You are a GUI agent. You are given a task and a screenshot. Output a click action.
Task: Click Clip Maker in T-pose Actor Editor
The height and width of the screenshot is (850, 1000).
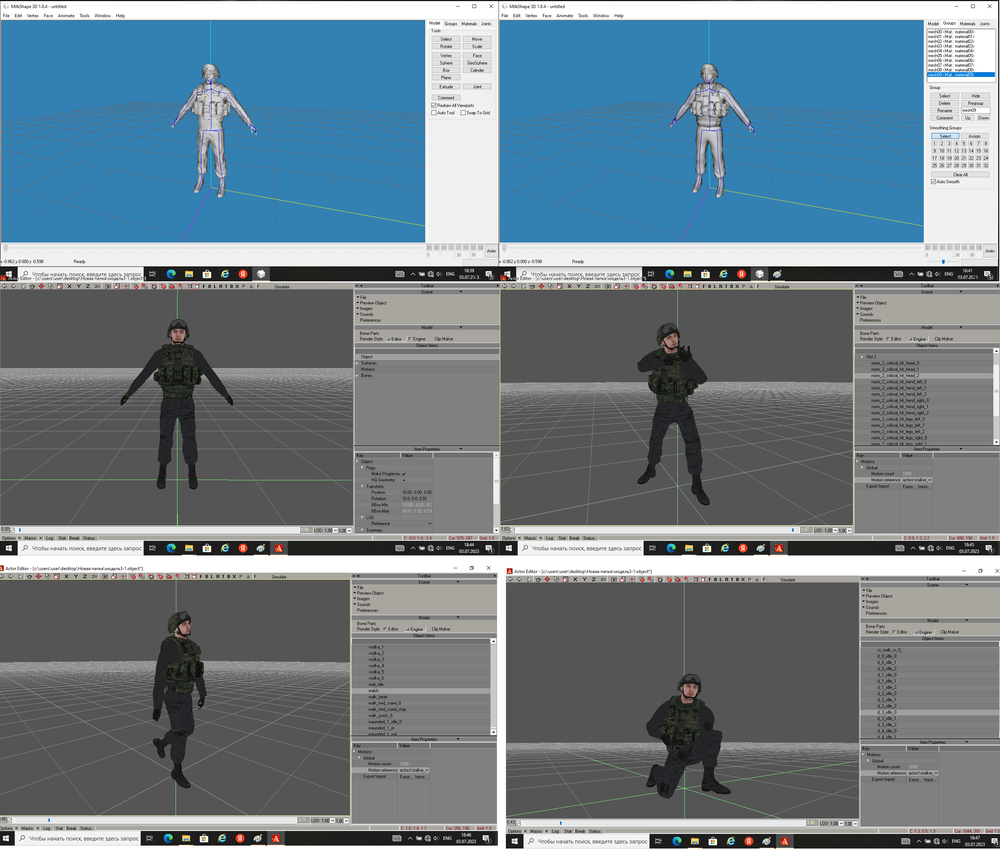[x=443, y=339]
